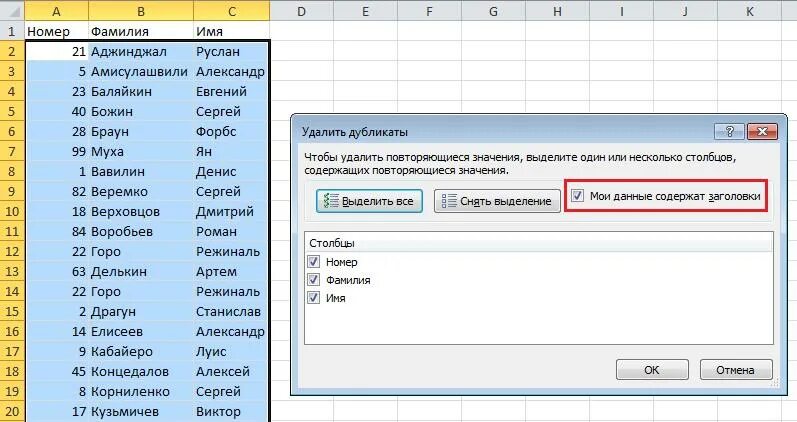Close the Удалить дубликаты dialog

[x=762, y=132]
